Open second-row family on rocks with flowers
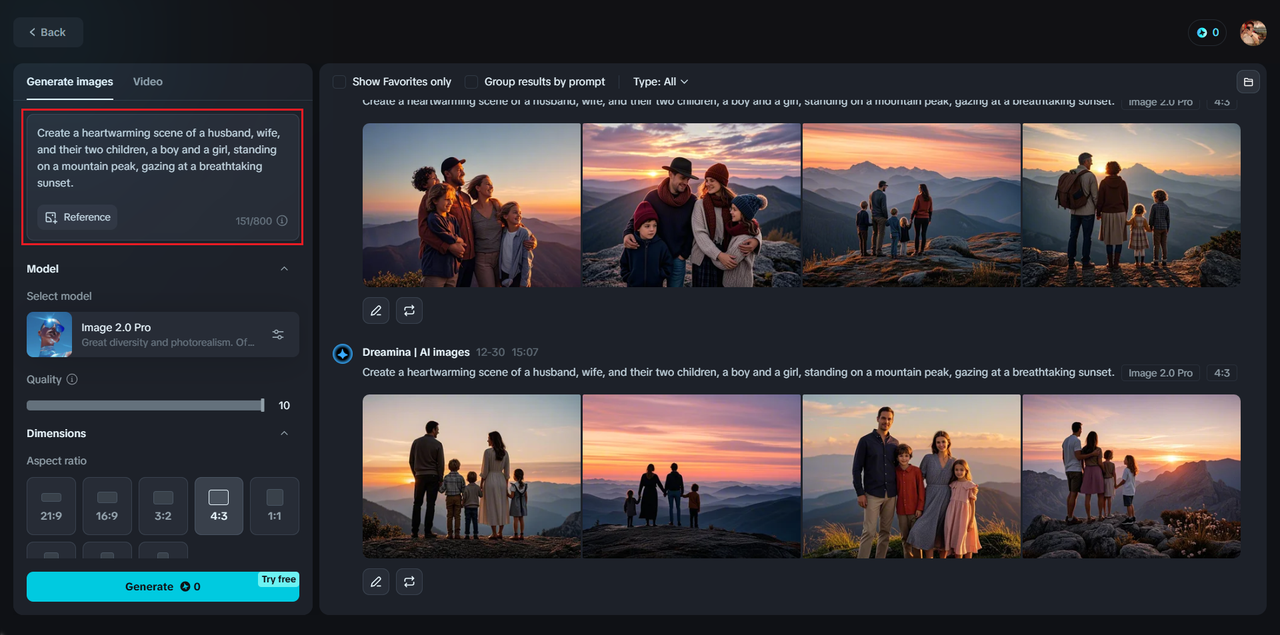This screenshot has width=1280, height=635. pyautogui.click(x=1132, y=476)
